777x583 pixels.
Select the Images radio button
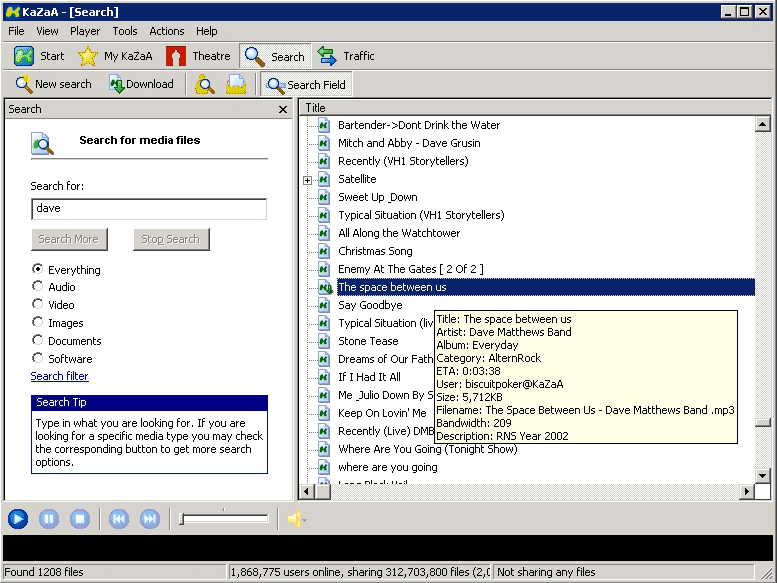[37, 322]
